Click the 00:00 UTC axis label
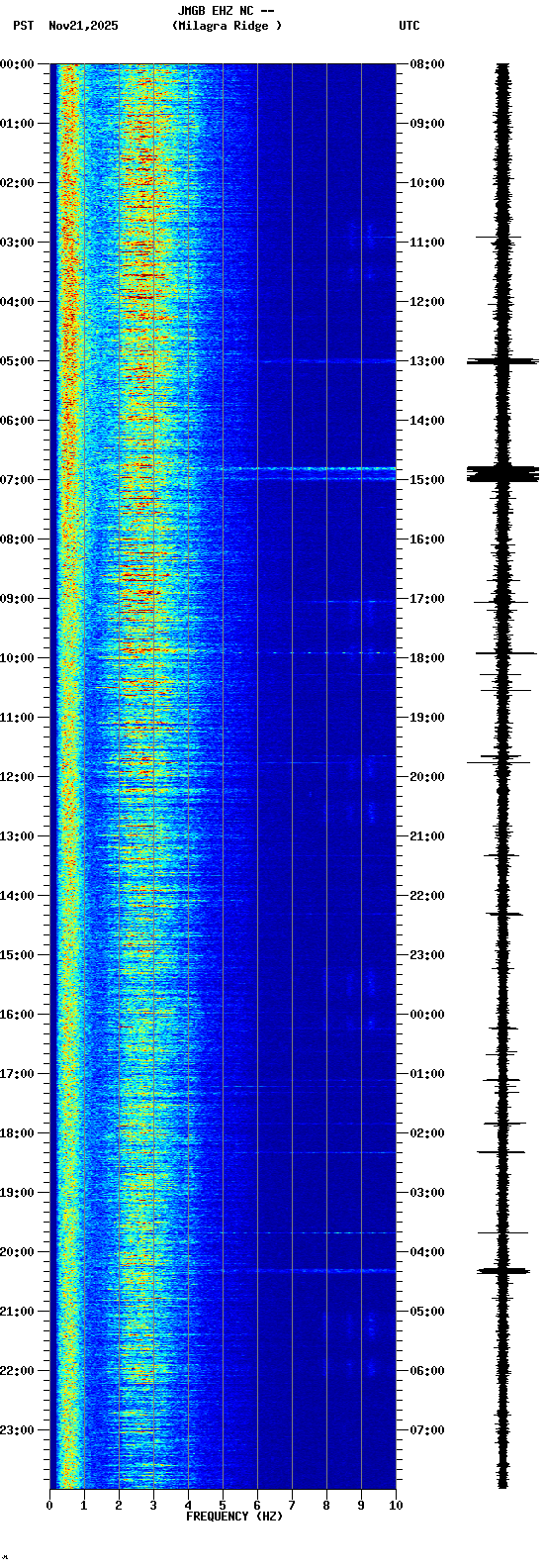This screenshot has width=546, height=1568. [427, 1015]
